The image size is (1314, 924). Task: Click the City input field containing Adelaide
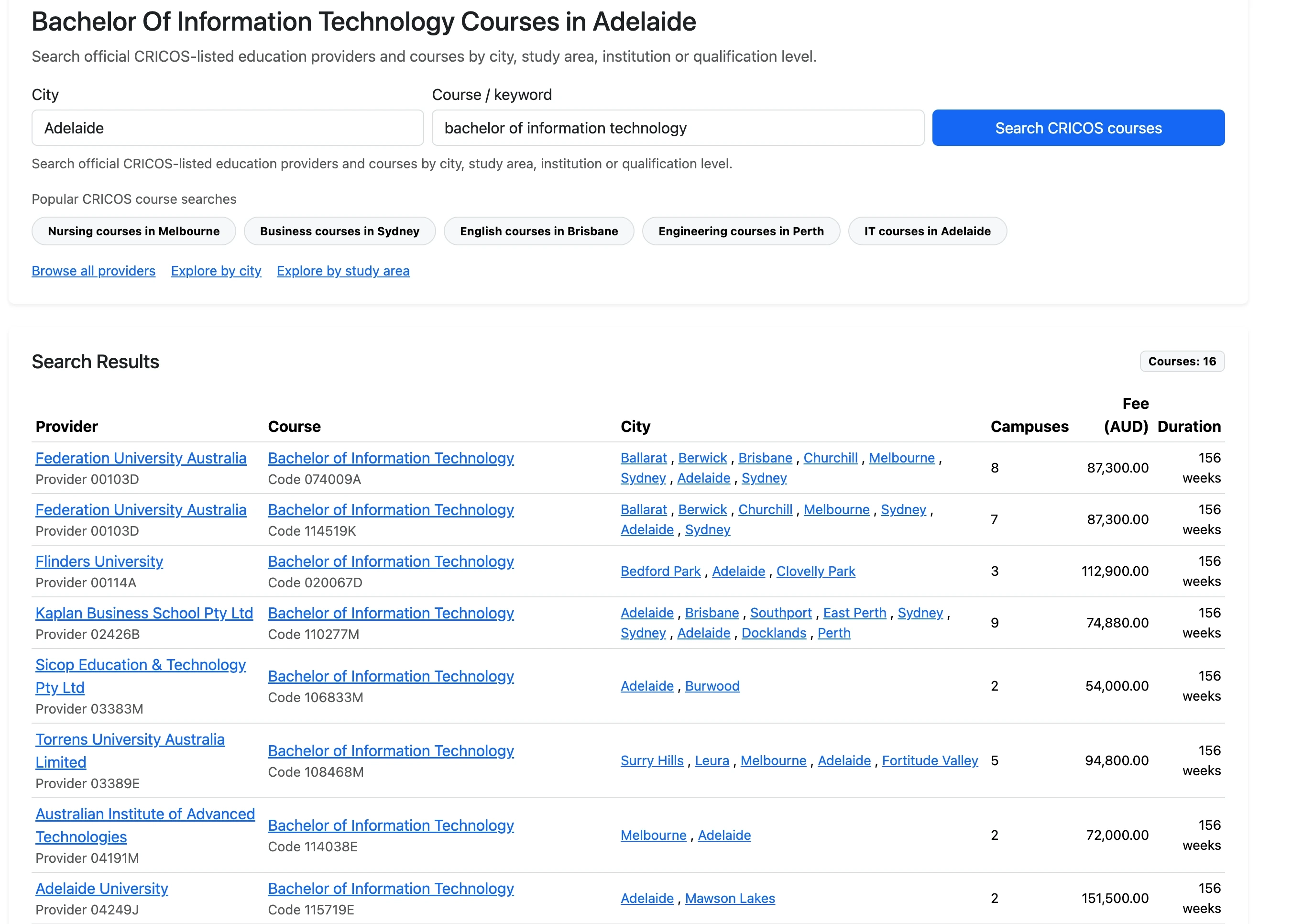pyautogui.click(x=227, y=128)
